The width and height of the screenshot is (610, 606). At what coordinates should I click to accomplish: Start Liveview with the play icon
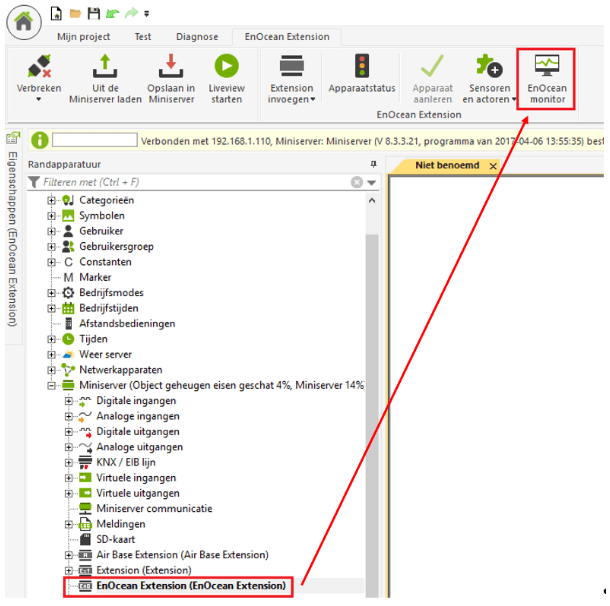point(227,67)
